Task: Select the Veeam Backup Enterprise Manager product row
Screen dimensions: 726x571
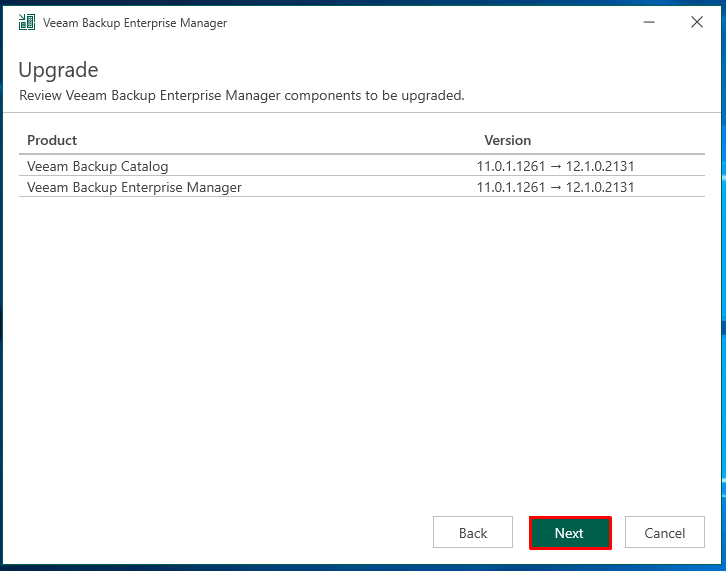Action: [x=362, y=187]
